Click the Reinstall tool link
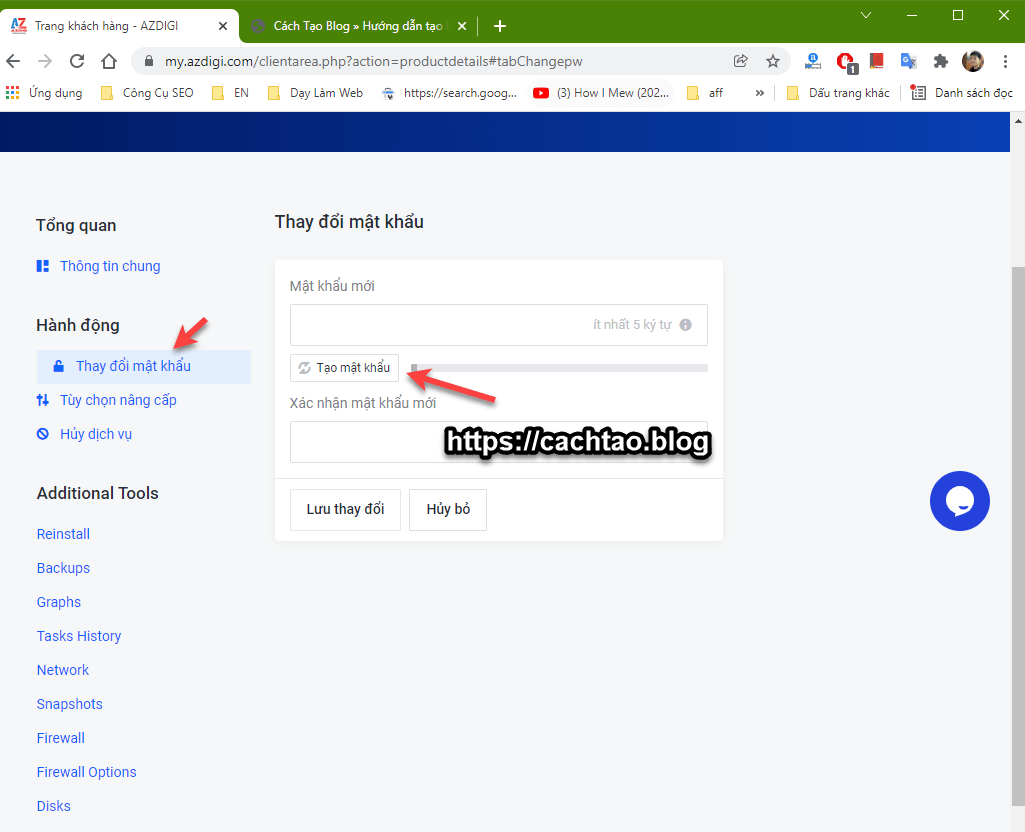1025x832 pixels. pyautogui.click(x=63, y=534)
